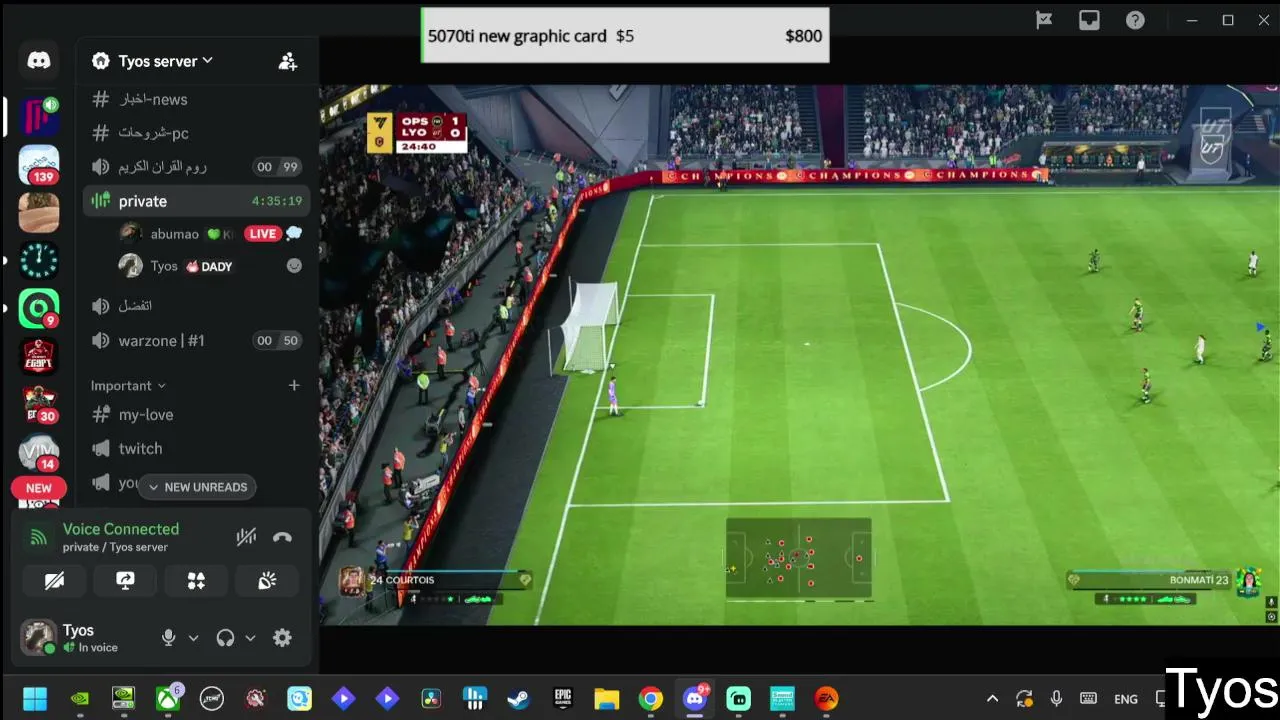Invite members to Tyos server

coord(288,61)
